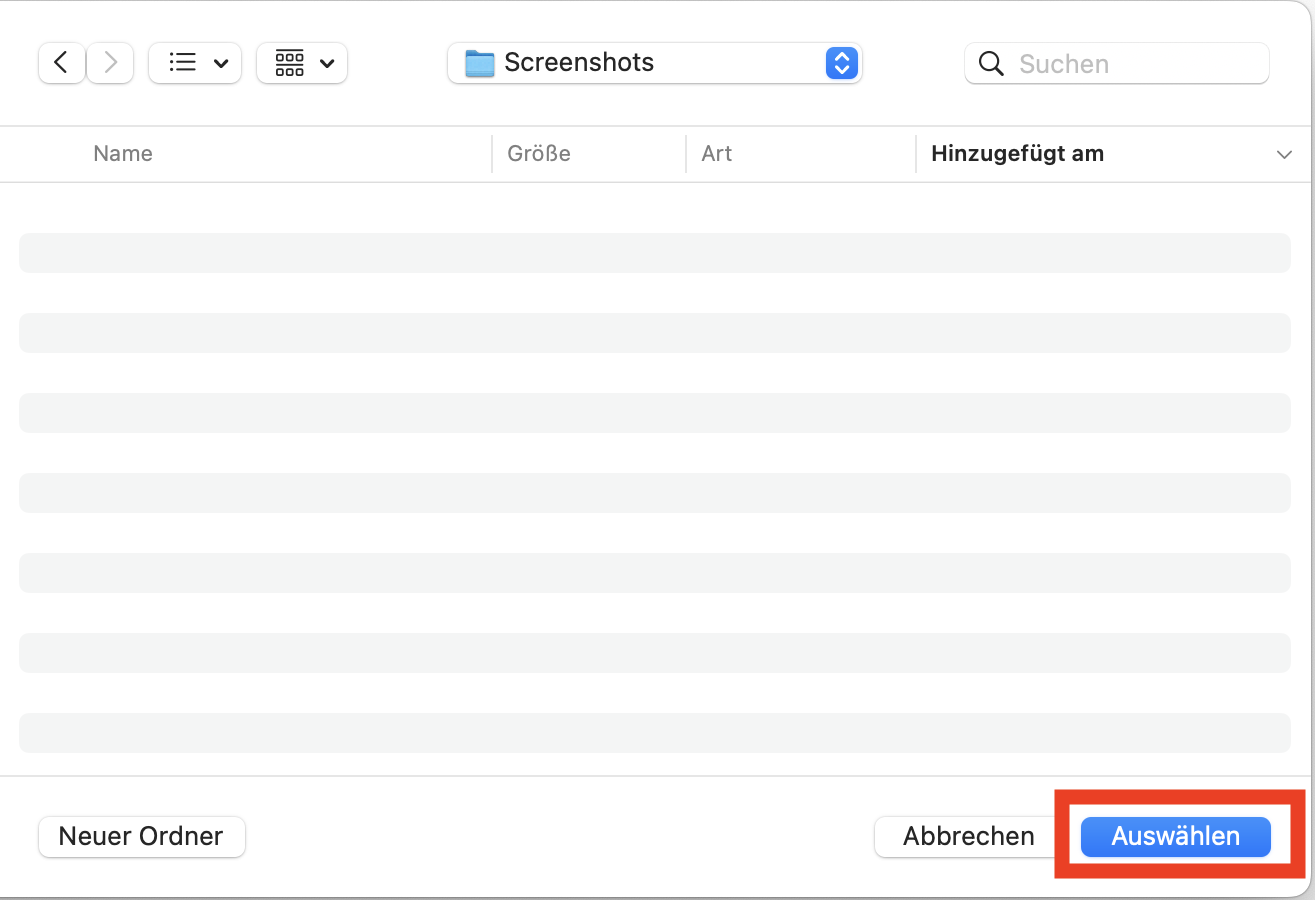Click the blue Screenshots folder icon
The height and width of the screenshot is (900, 1315).
(x=480, y=62)
